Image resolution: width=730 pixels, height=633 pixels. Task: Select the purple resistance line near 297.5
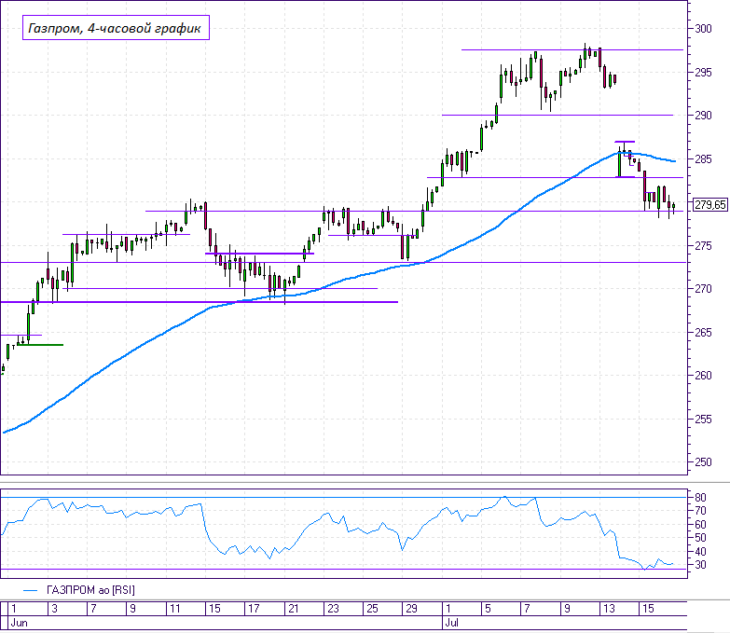point(572,50)
